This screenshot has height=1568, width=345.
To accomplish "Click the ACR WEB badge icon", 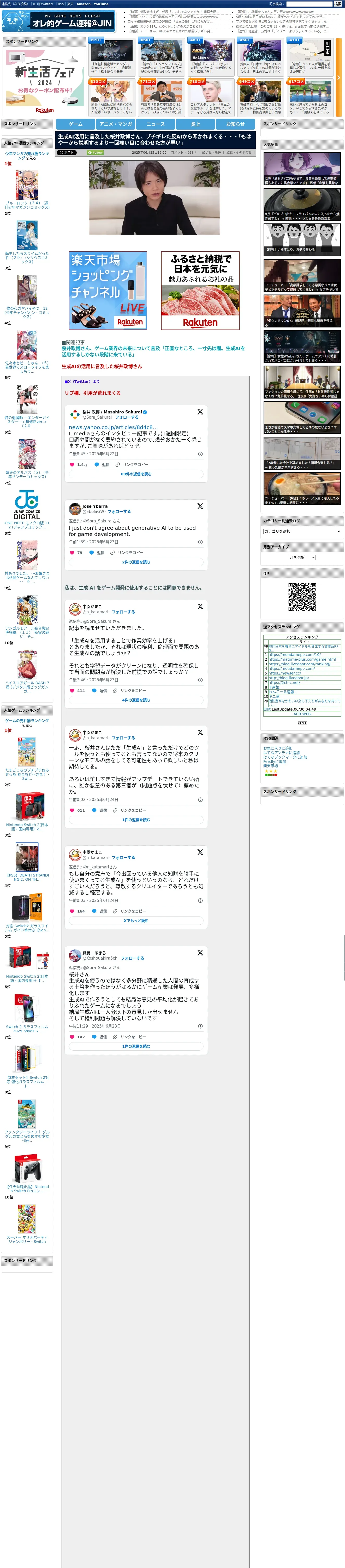I will pyautogui.click(x=302, y=723).
